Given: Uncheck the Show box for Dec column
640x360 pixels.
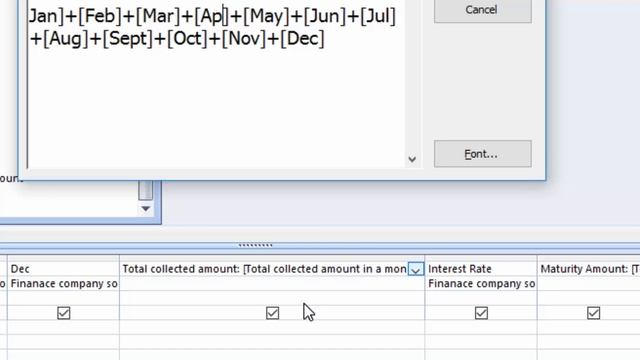Looking at the screenshot, I should click(x=64, y=313).
